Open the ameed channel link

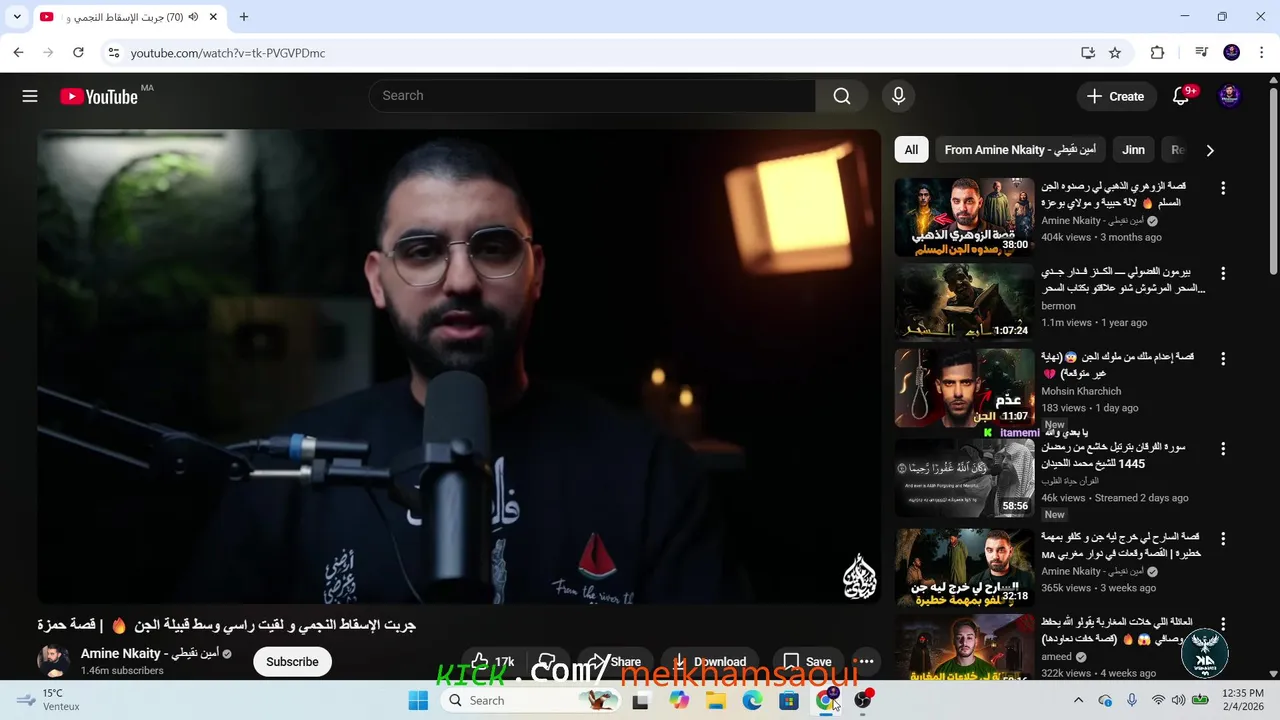pyautogui.click(x=1056, y=657)
